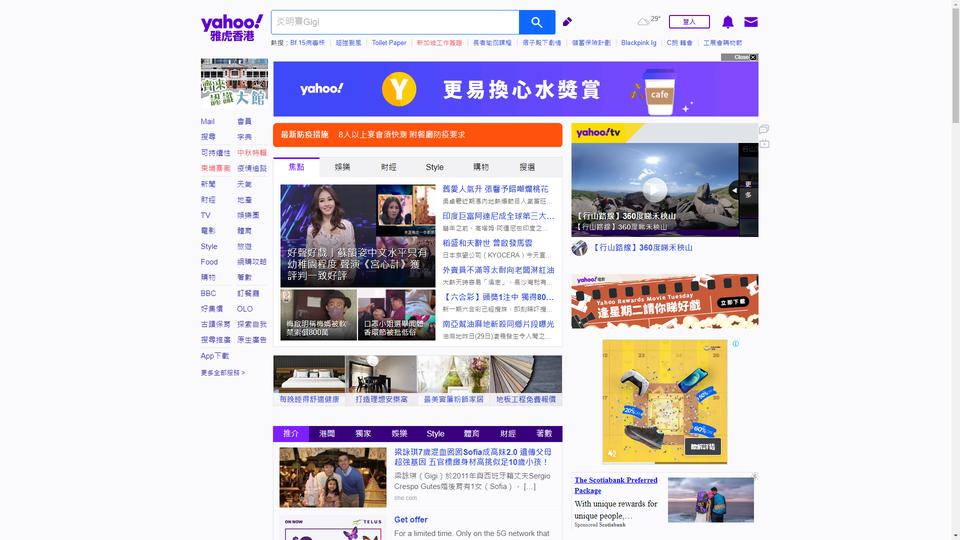Open the flooring samples sponsored thumbnail

click(526, 374)
